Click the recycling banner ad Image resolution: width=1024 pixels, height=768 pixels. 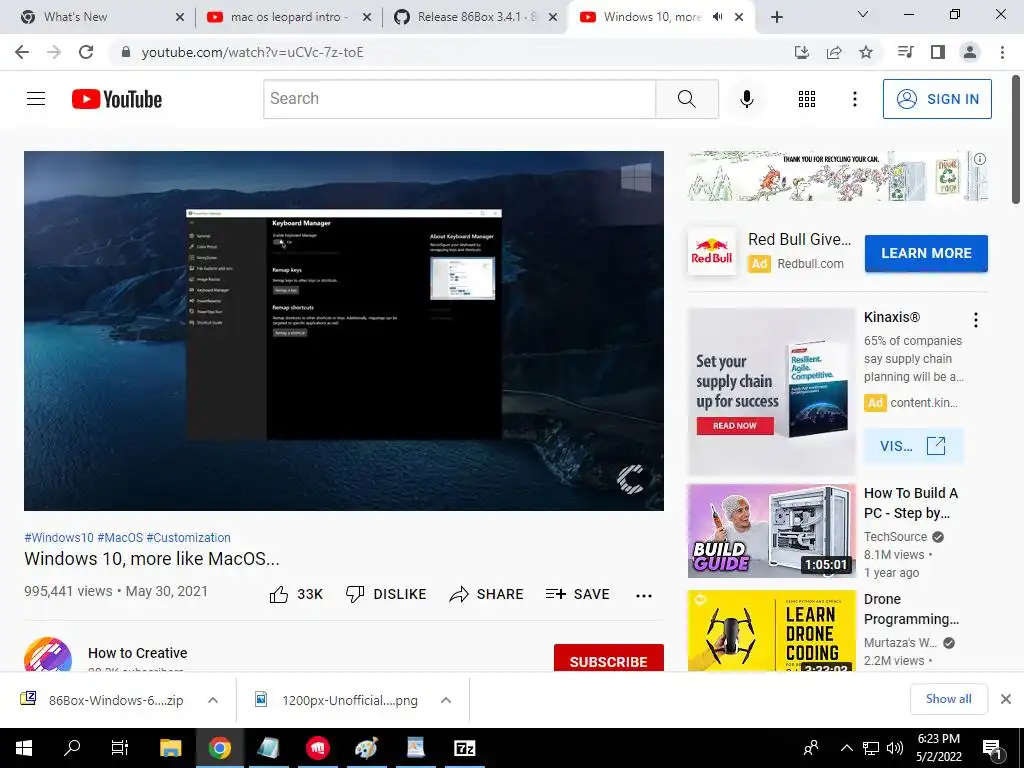pyautogui.click(x=837, y=176)
